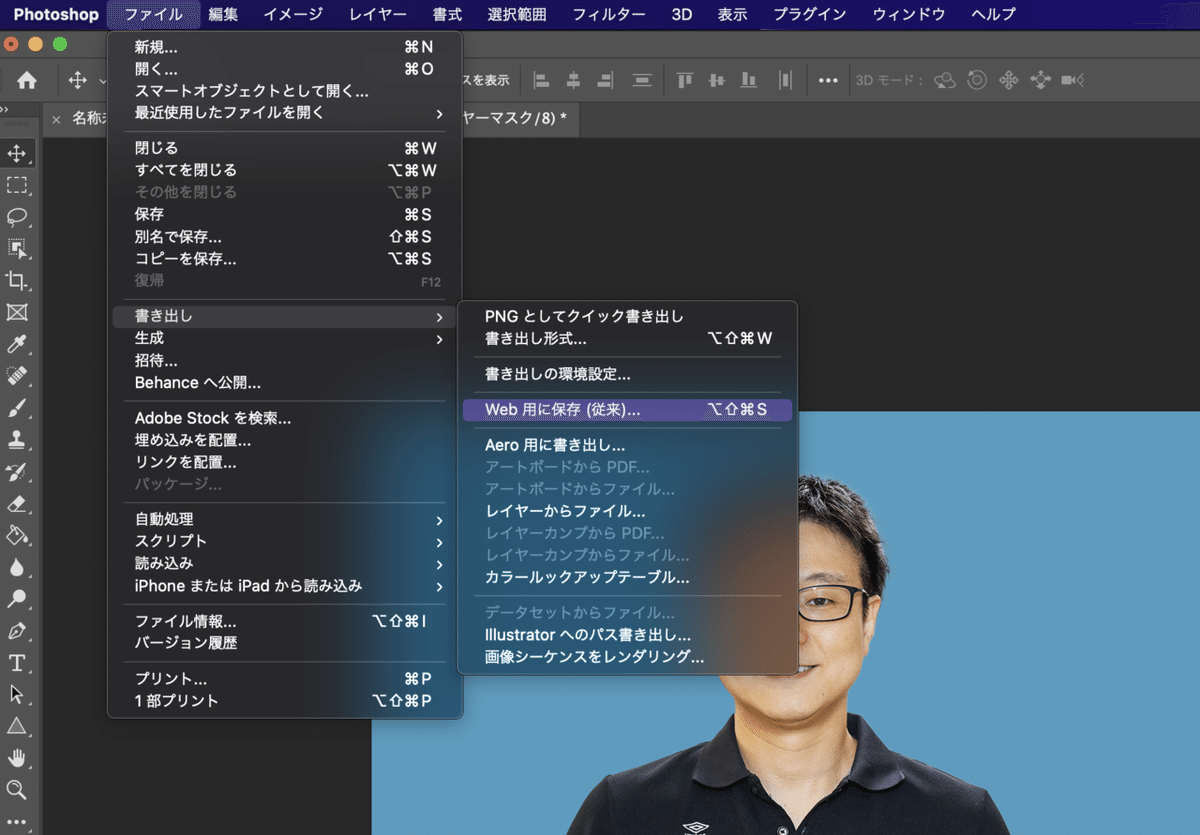Screen dimensions: 1200x835
Task: Click the Home icon in options bar
Action: tap(27, 80)
